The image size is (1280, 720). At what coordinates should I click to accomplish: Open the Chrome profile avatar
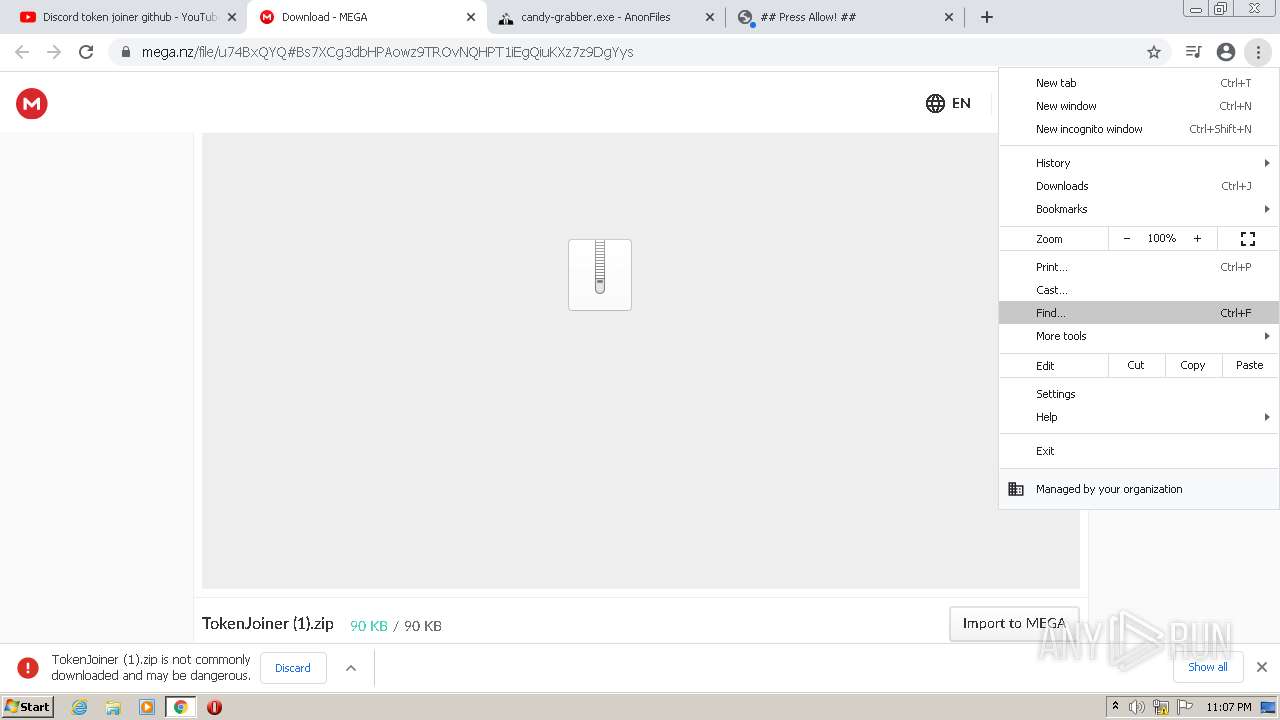(1226, 52)
